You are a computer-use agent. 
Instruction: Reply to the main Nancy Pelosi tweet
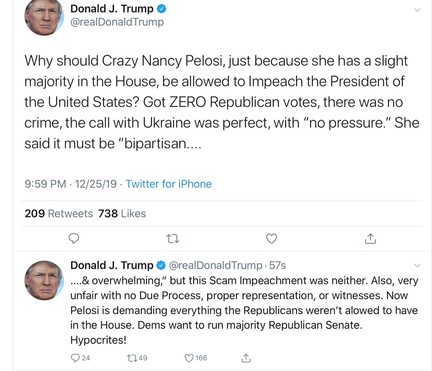coord(74,238)
